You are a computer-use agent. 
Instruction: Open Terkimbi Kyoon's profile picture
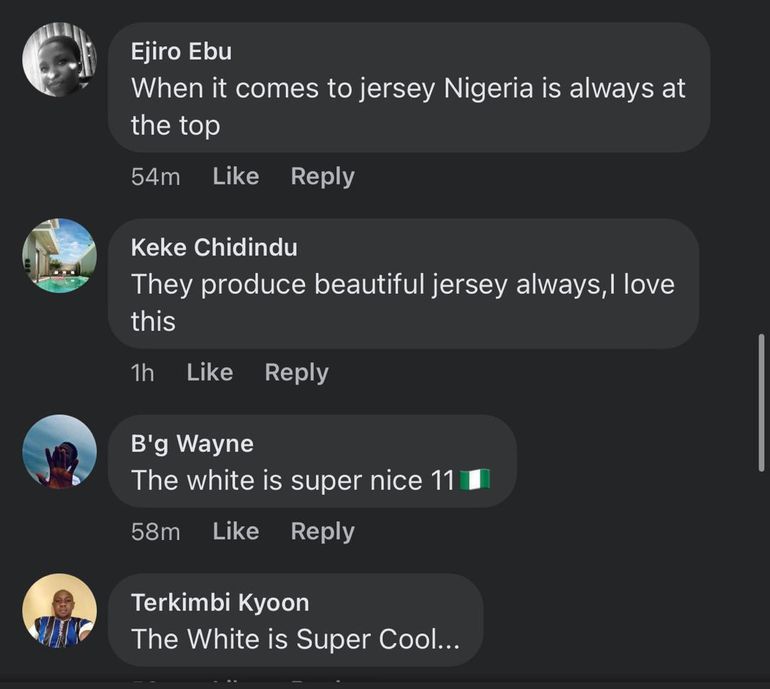click(x=59, y=610)
